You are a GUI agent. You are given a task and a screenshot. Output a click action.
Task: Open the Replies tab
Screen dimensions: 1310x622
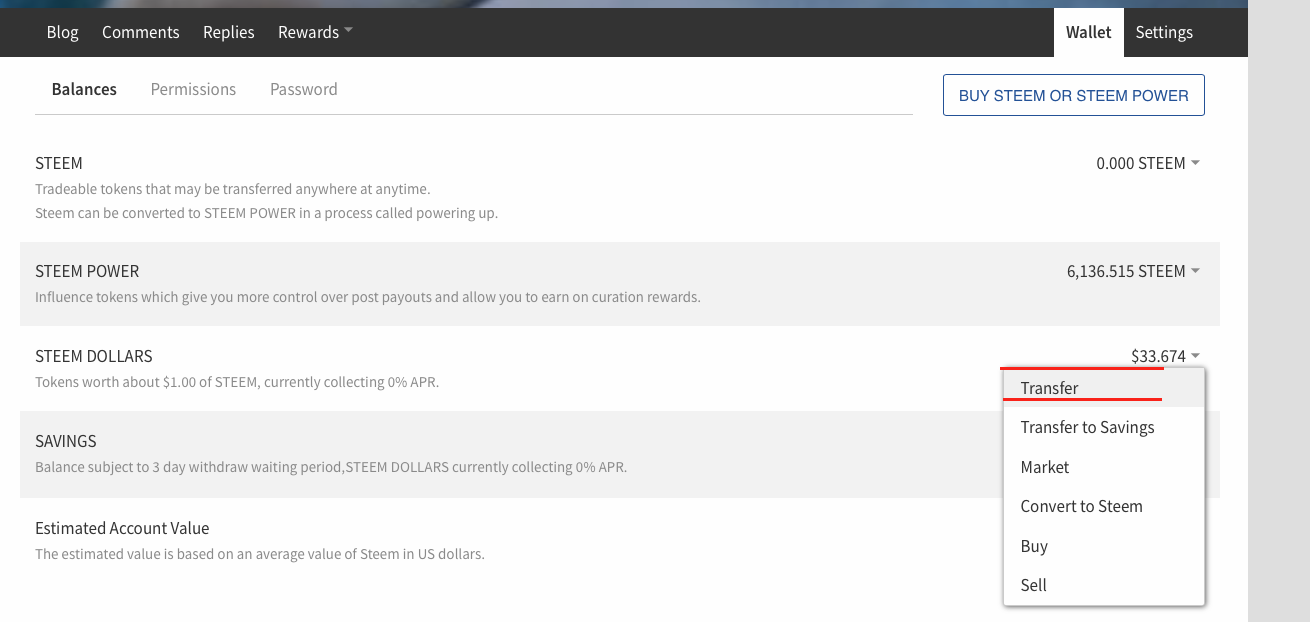[228, 32]
